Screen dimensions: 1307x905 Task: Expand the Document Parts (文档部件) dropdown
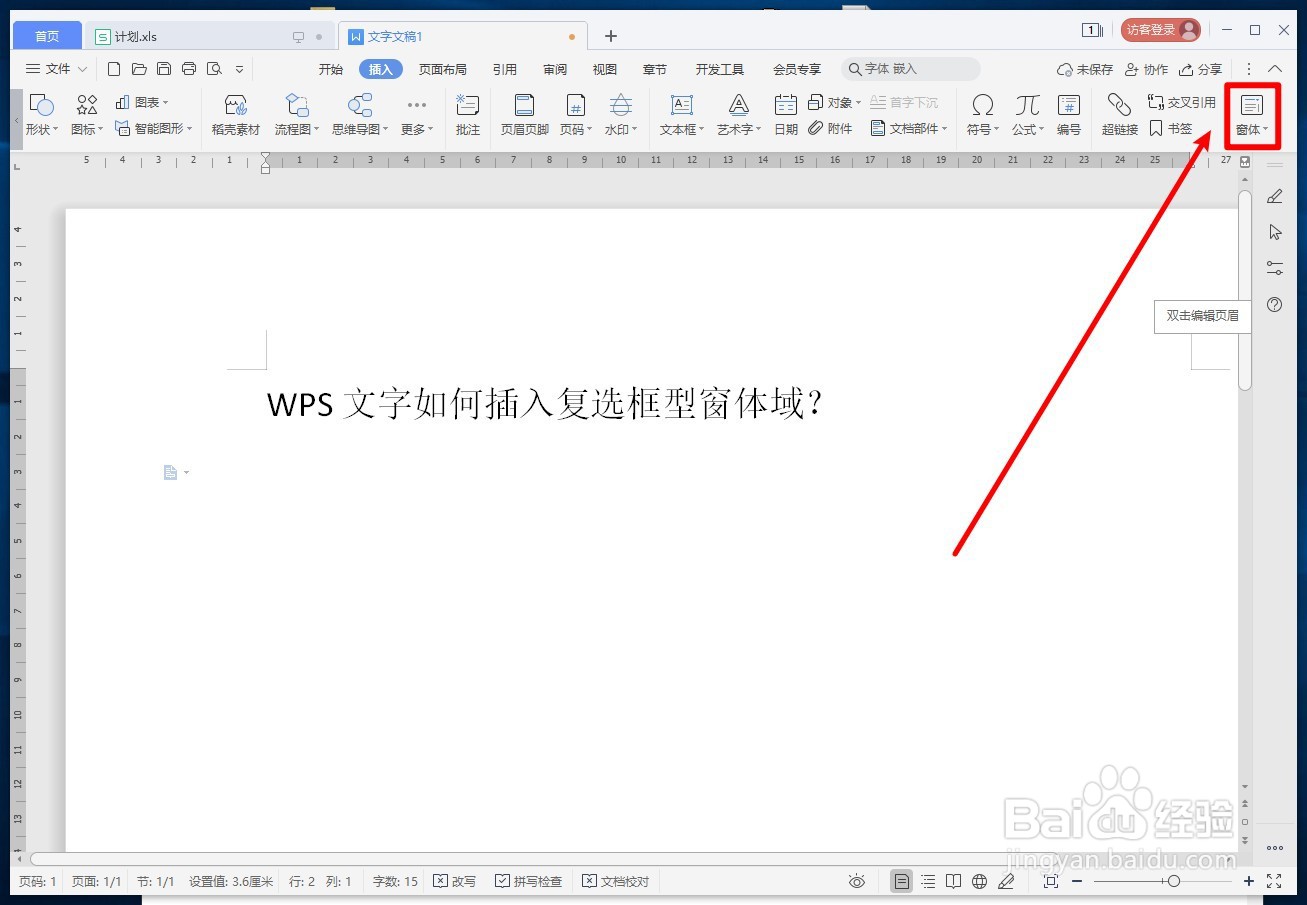[909, 128]
